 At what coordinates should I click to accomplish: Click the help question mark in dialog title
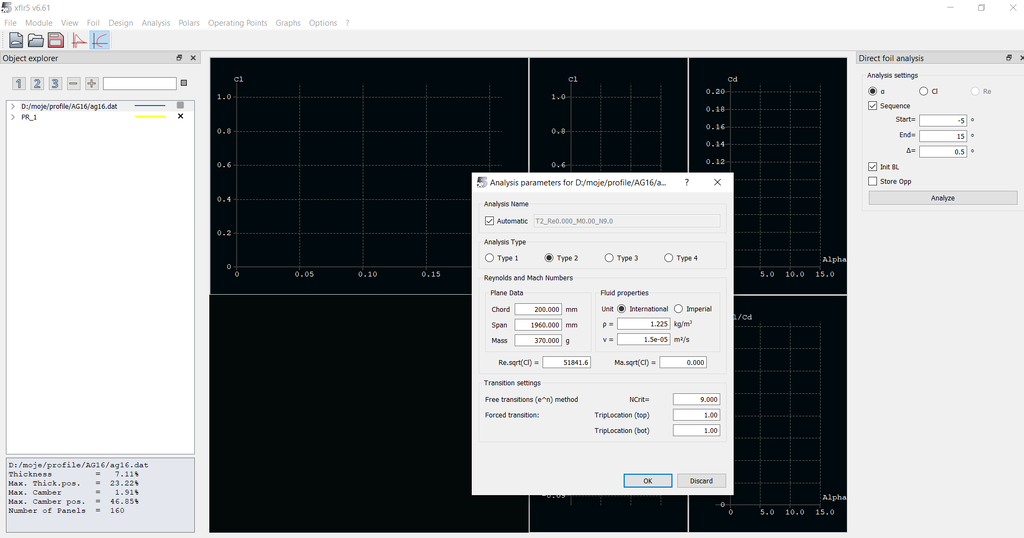click(686, 183)
